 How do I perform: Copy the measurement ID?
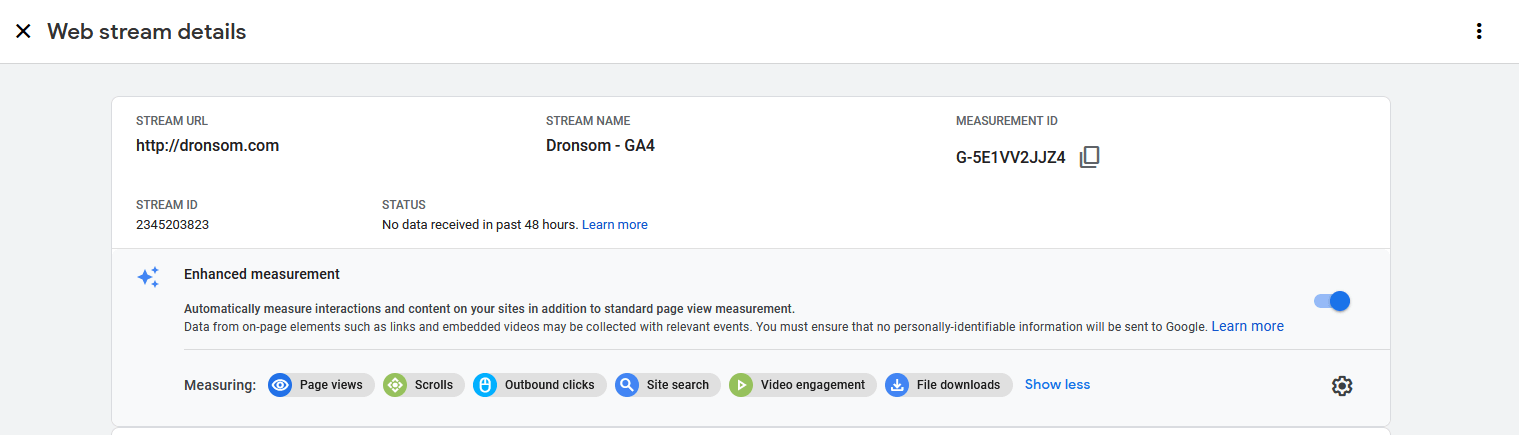click(1090, 157)
